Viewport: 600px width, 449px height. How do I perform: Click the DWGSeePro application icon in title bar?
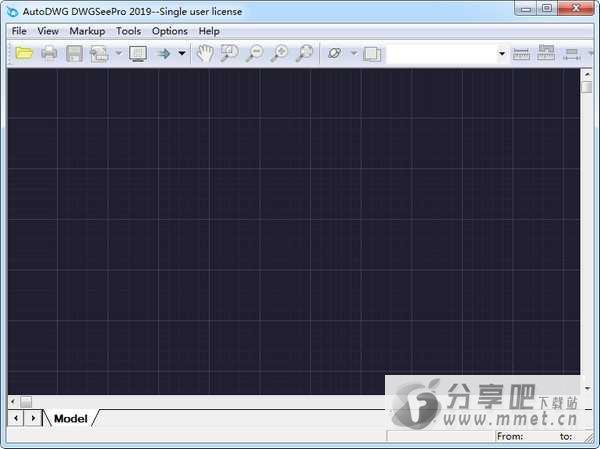(12, 11)
